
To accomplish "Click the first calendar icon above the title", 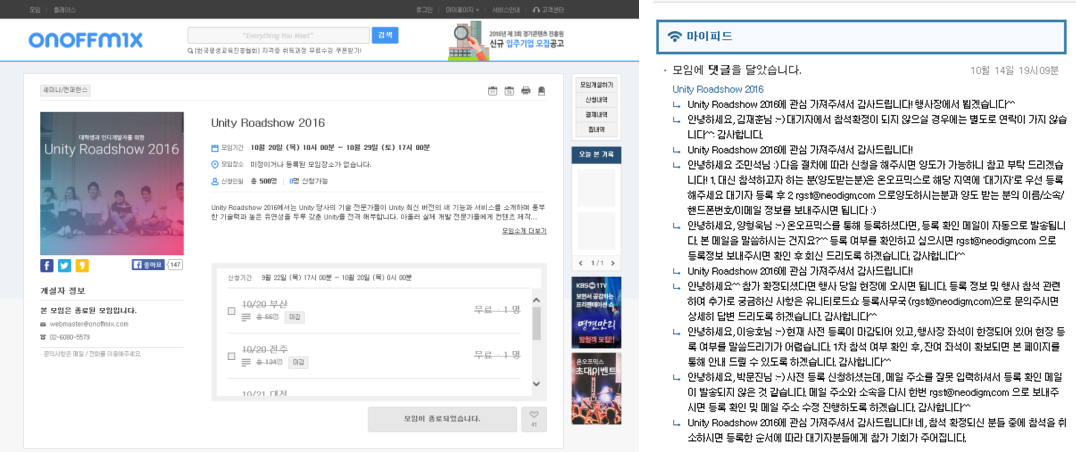I will 492,91.
